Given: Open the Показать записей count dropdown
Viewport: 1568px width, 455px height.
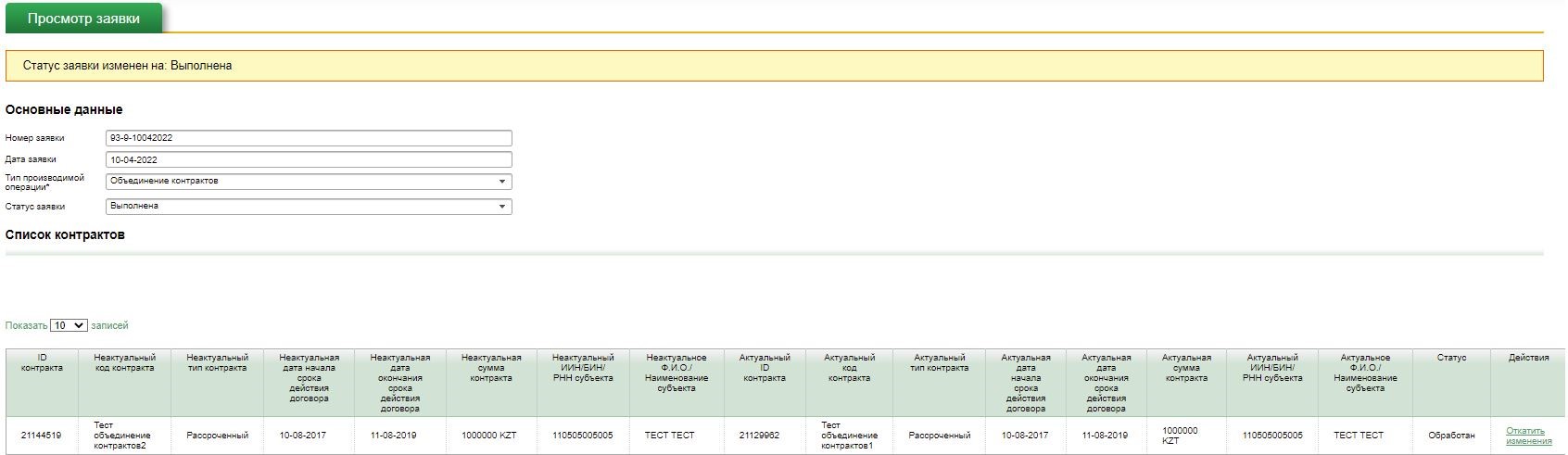Looking at the screenshot, I should [x=69, y=326].
